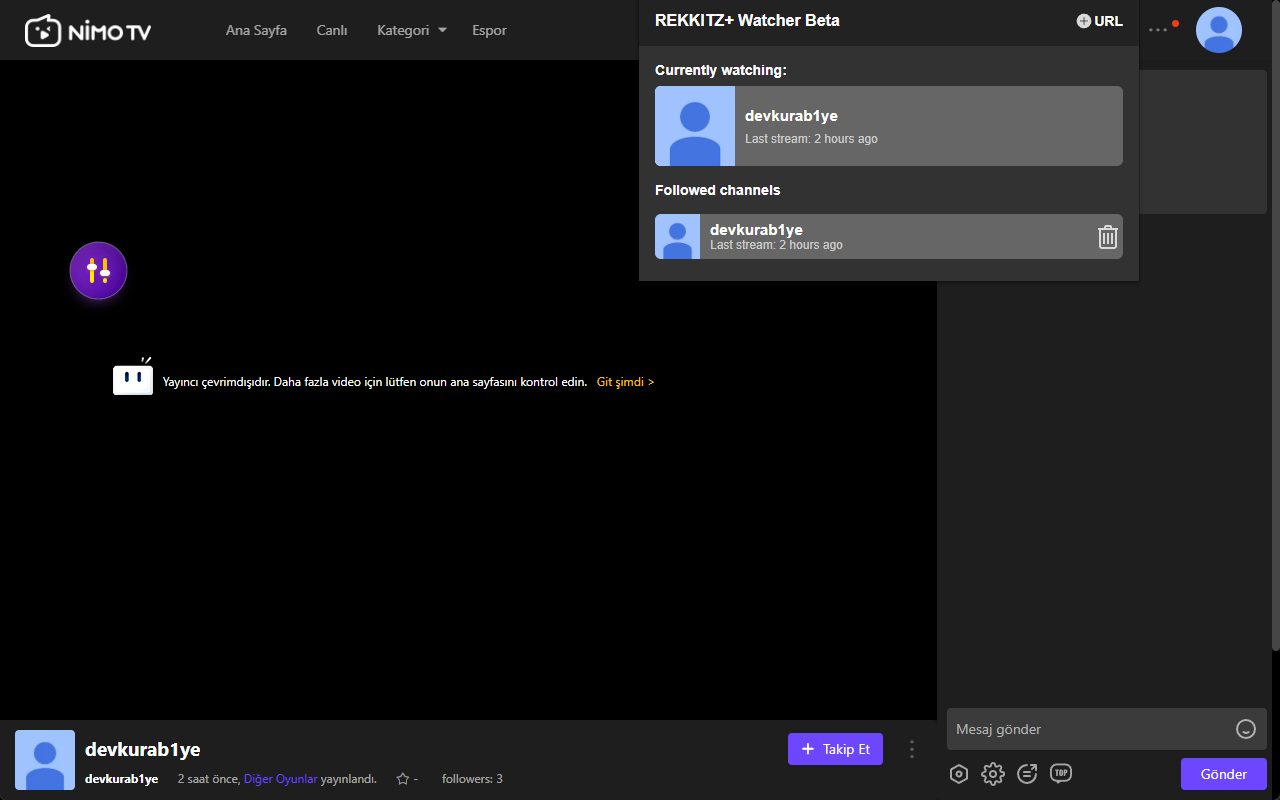Click the plus URL button
Screen dimensions: 1280x800
[x=1099, y=21]
